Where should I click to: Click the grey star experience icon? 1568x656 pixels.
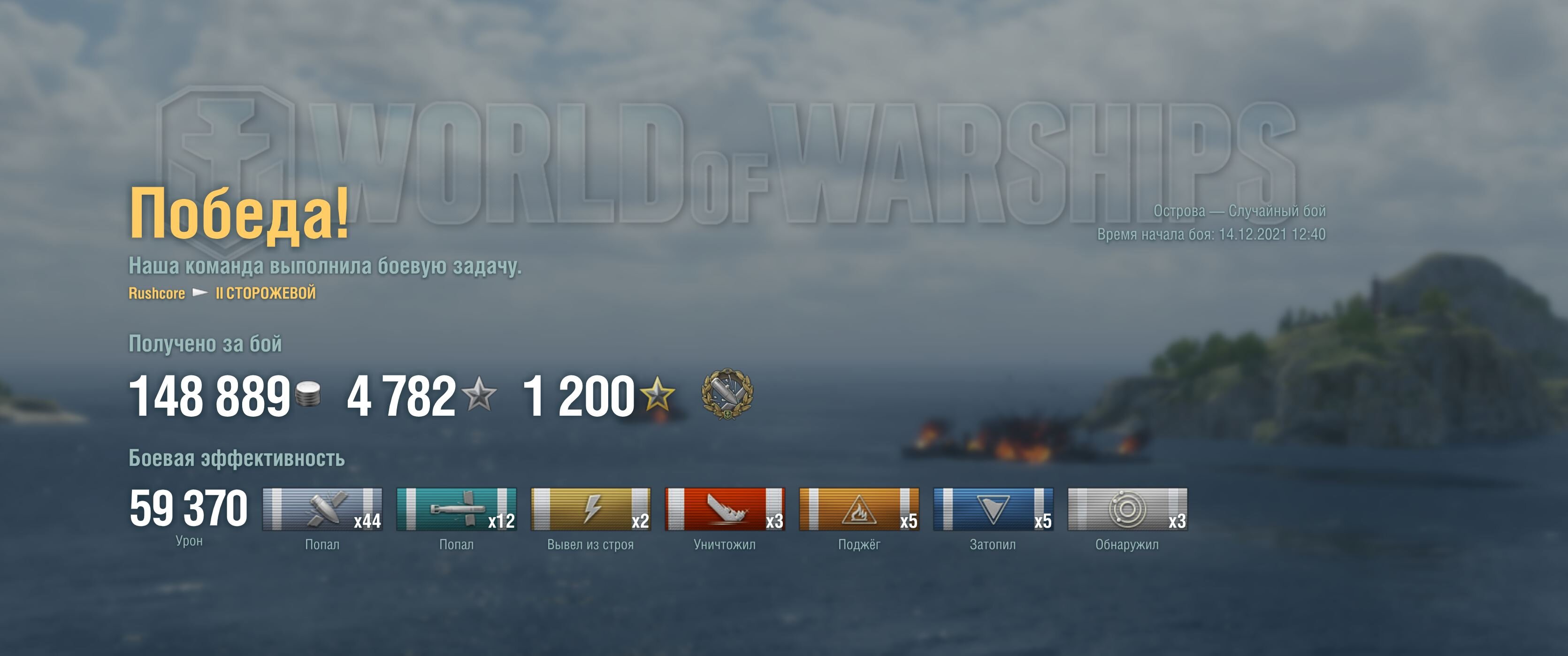click(479, 394)
